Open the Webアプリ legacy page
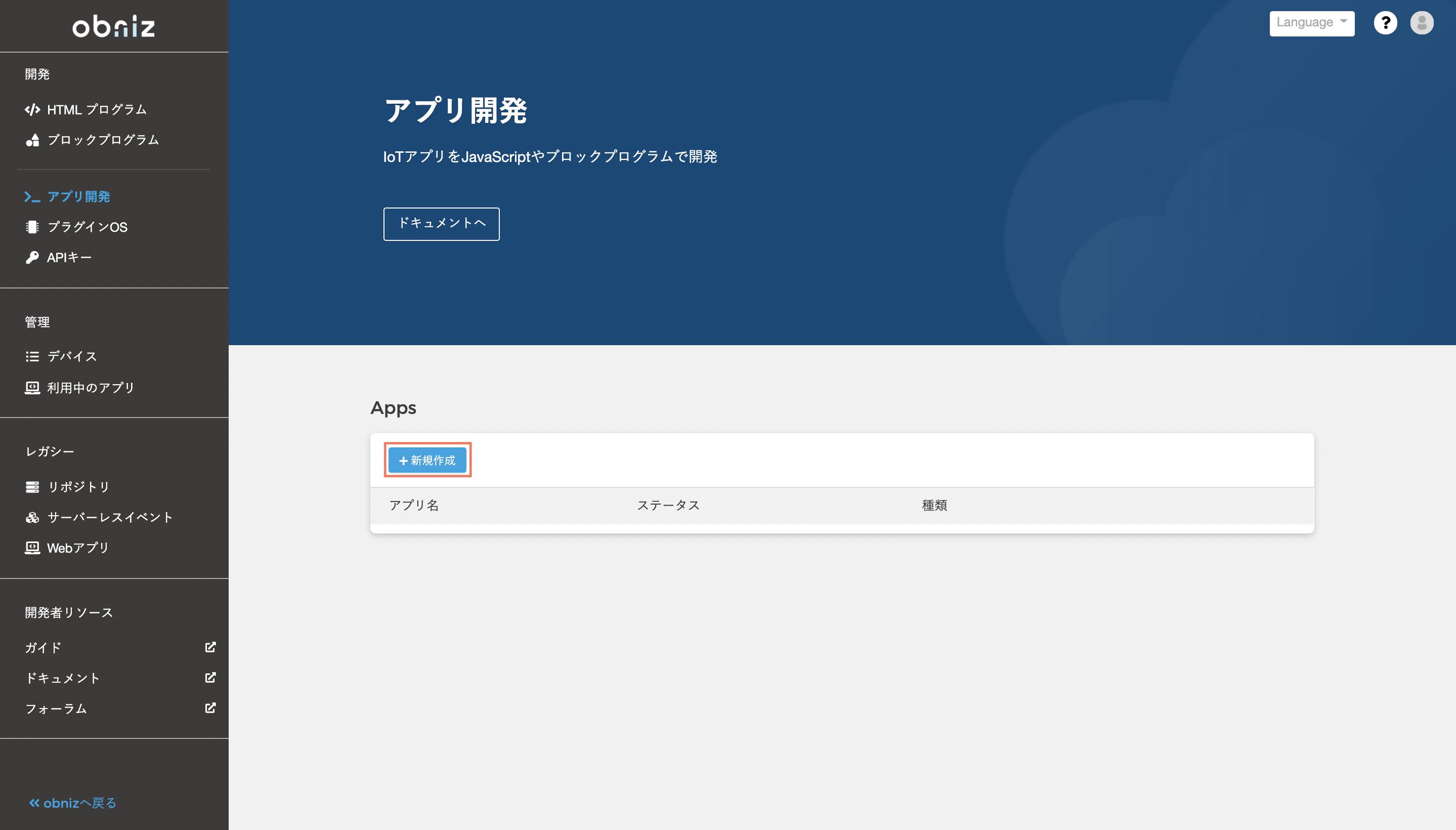Viewport: 1456px width, 830px height. coord(76,548)
